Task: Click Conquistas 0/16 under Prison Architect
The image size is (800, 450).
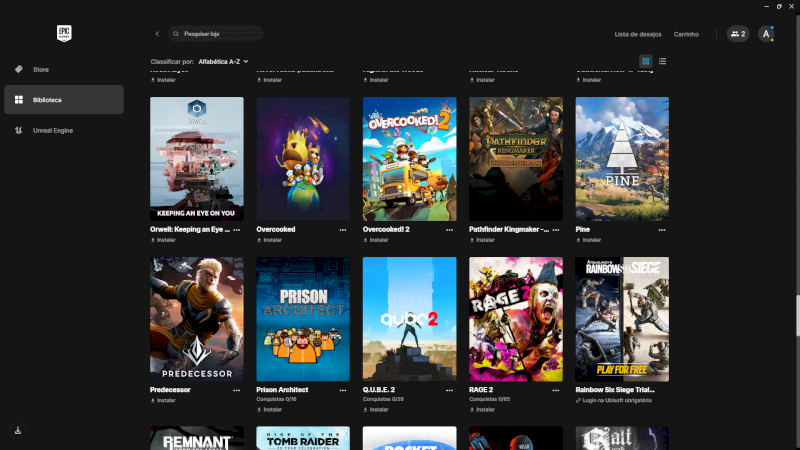Action: 277,399
